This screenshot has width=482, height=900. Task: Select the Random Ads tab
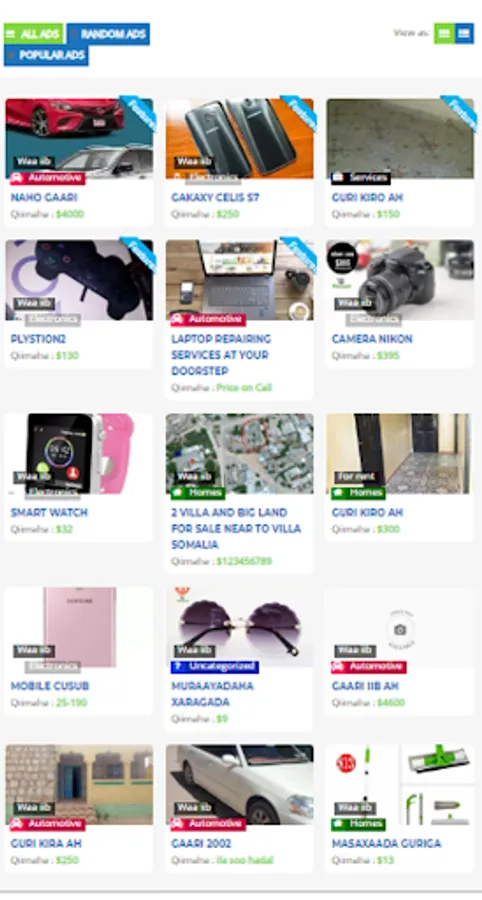tap(108, 34)
